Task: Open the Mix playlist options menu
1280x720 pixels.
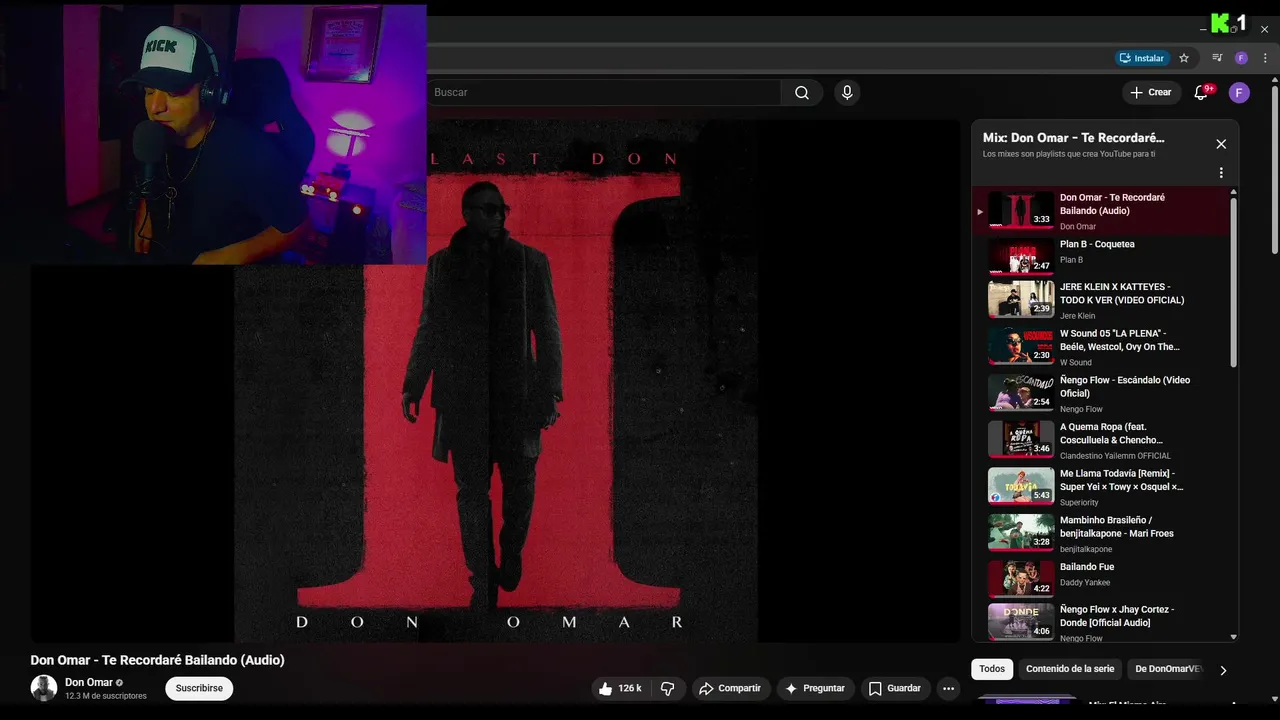Action: (x=1221, y=173)
